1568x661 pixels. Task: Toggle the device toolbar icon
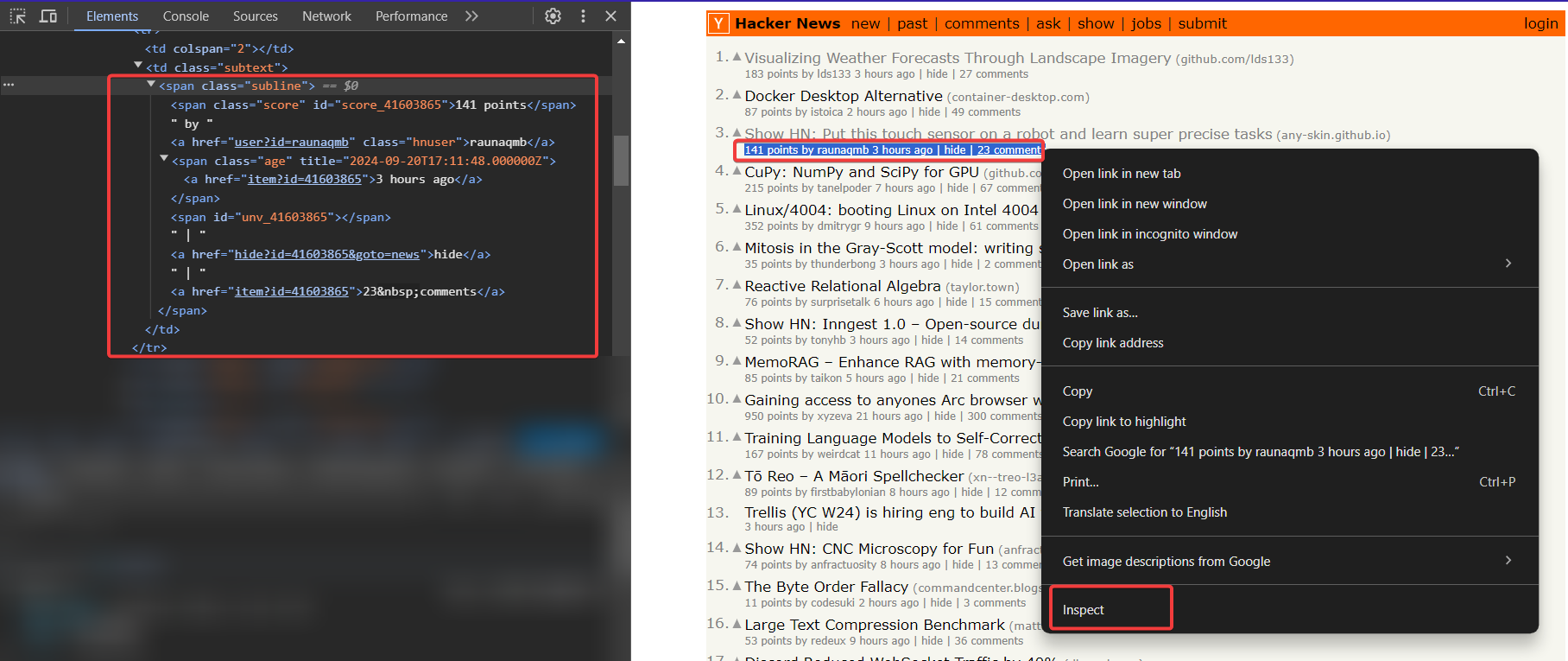click(48, 16)
